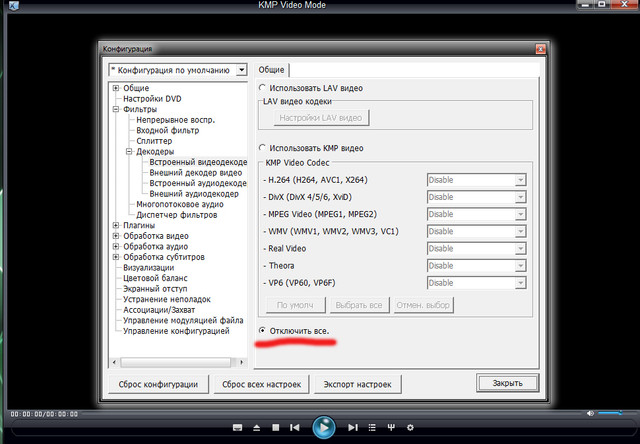Screen dimensions: 640x444
Task: Select Управление модуляцией файла in the tree
Action: pyautogui.click(x=183, y=320)
